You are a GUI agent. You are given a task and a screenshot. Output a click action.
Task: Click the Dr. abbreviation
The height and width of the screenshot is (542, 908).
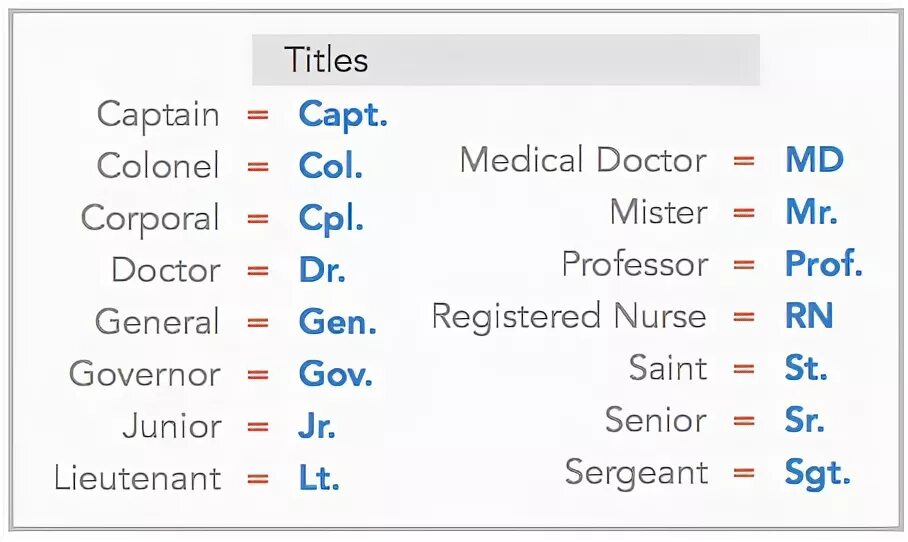tap(322, 270)
